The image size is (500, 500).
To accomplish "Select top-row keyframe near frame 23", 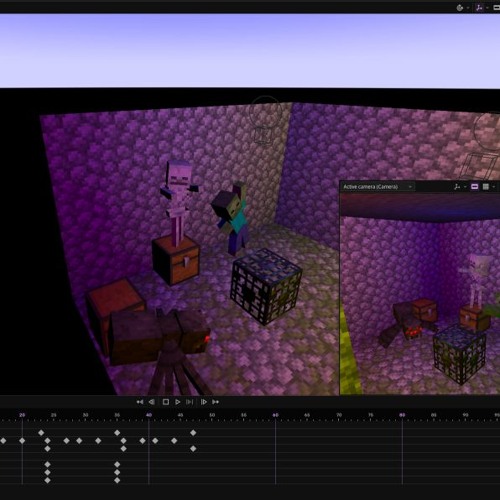I will pos(41,433).
